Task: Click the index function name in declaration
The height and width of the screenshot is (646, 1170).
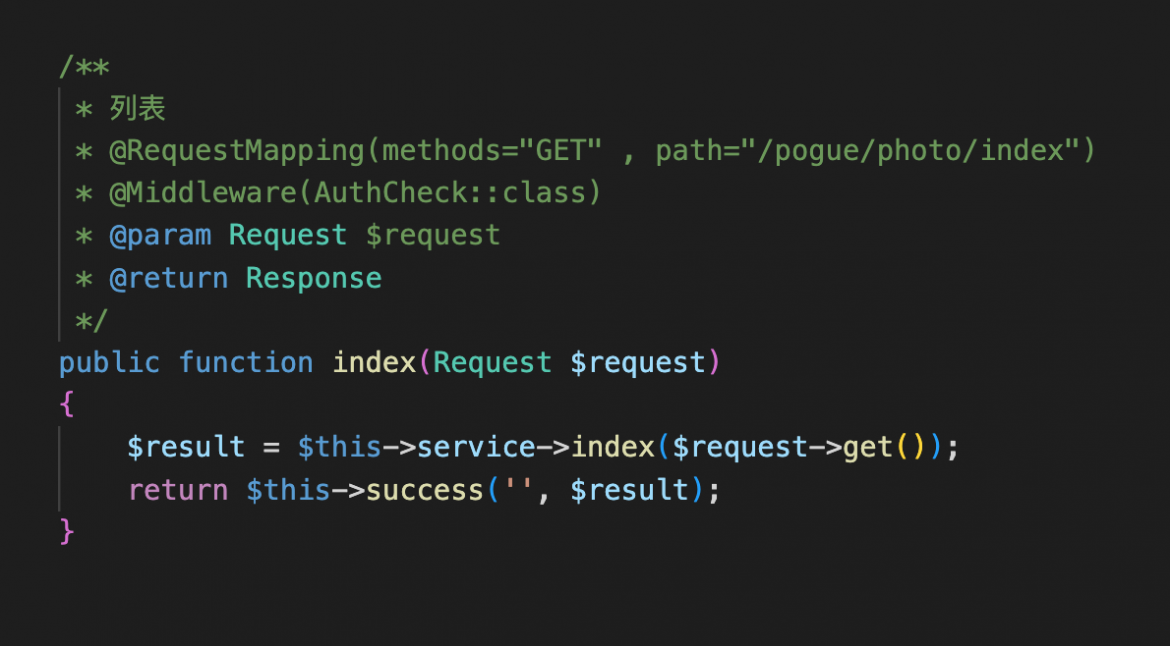Action: click(x=374, y=362)
